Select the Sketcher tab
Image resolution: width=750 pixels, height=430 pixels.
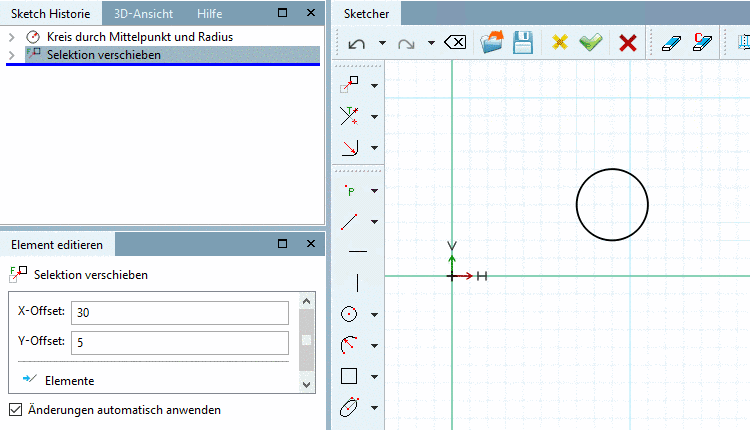click(x=366, y=13)
